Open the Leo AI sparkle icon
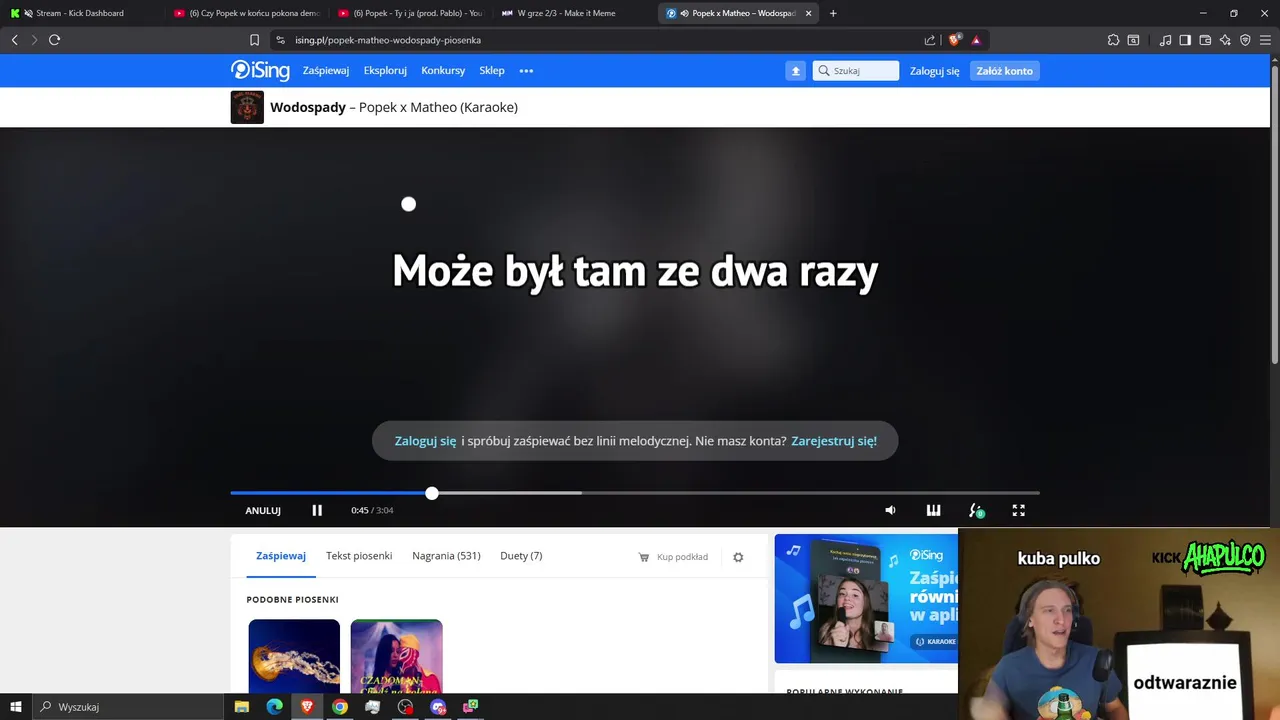This screenshot has width=1280, height=720. pos(1225,40)
